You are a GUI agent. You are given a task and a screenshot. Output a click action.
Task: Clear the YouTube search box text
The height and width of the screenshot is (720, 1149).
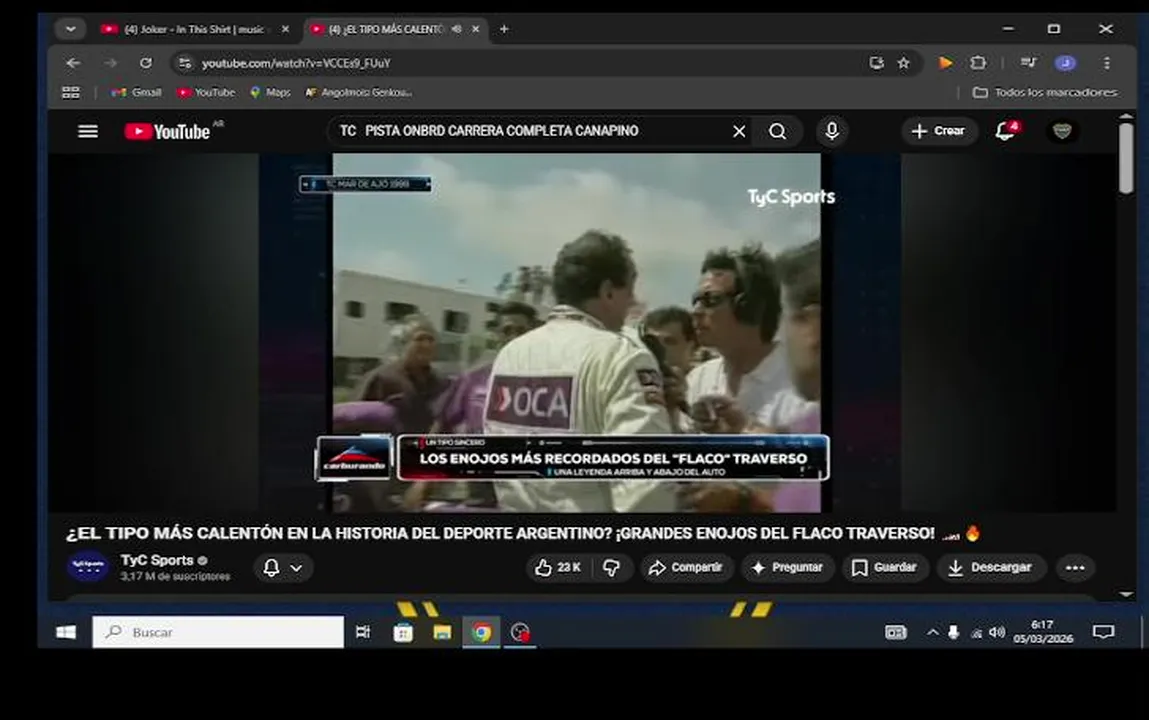coord(739,131)
